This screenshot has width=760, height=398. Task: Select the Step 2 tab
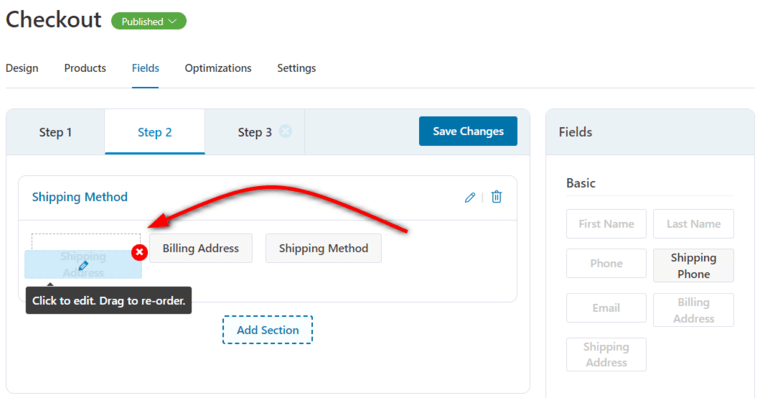[x=155, y=132]
